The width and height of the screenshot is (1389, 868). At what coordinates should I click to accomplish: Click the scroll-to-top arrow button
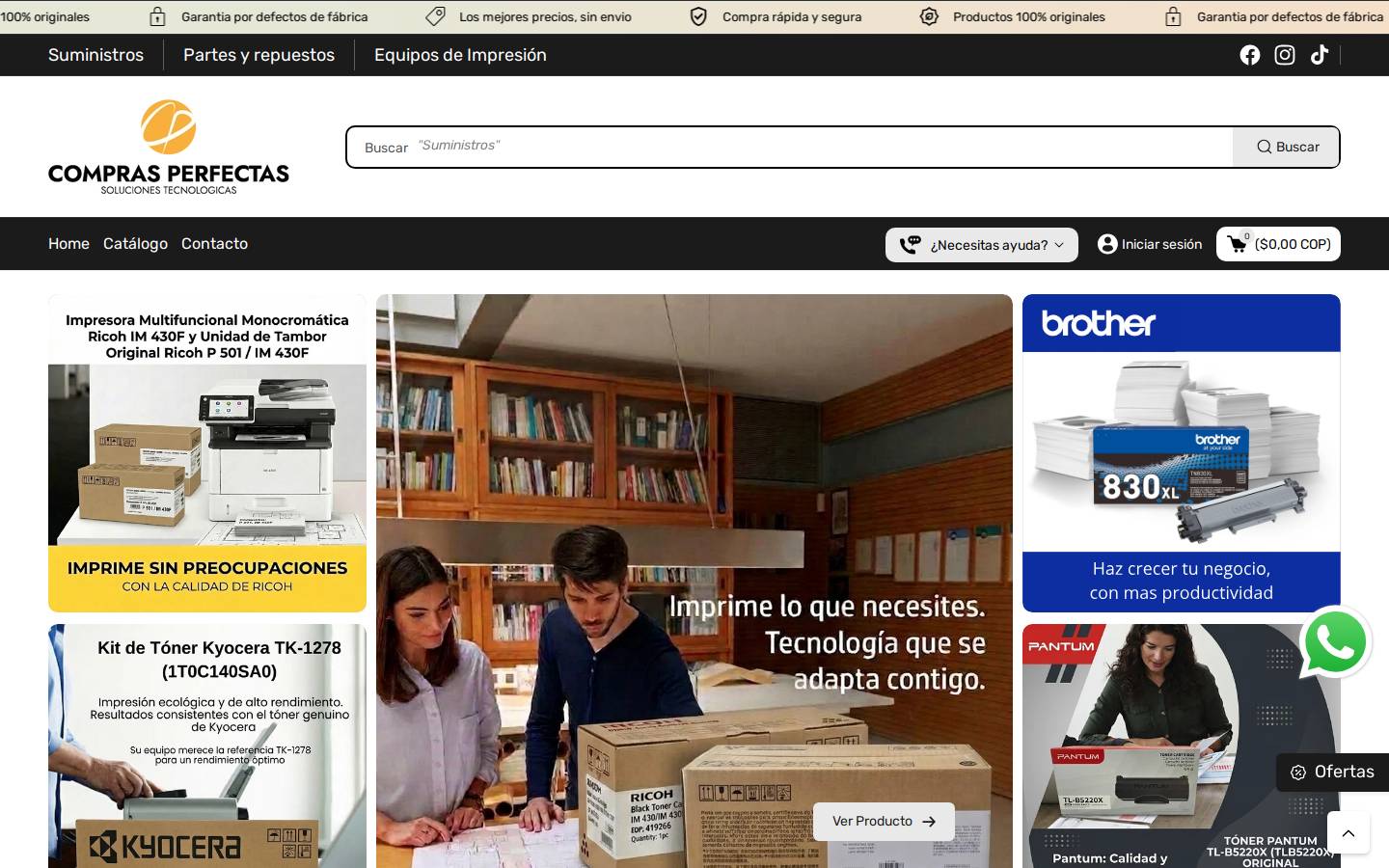point(1348,832)
